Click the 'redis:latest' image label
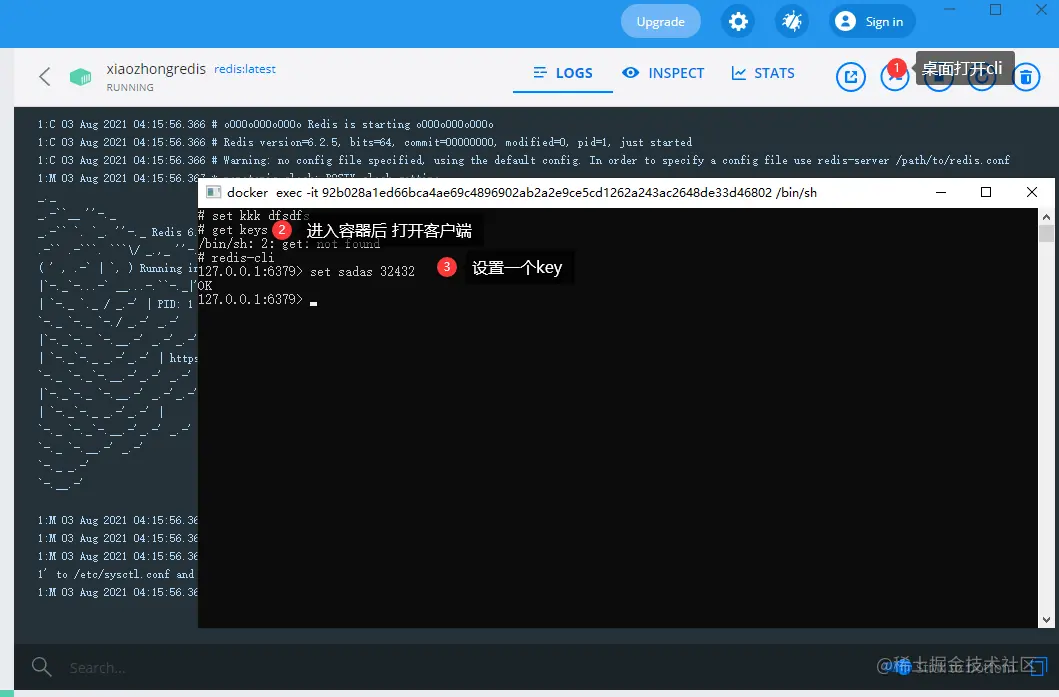The image size is (1059, 697). (244, 69)
